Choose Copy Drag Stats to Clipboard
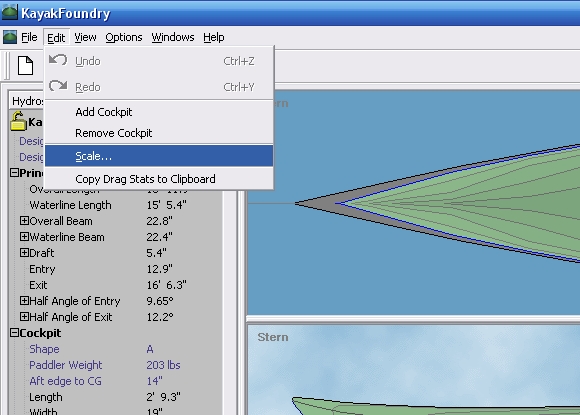Image resolution: width=580 pixels, height=415 pixels. [x=159, y=179]
